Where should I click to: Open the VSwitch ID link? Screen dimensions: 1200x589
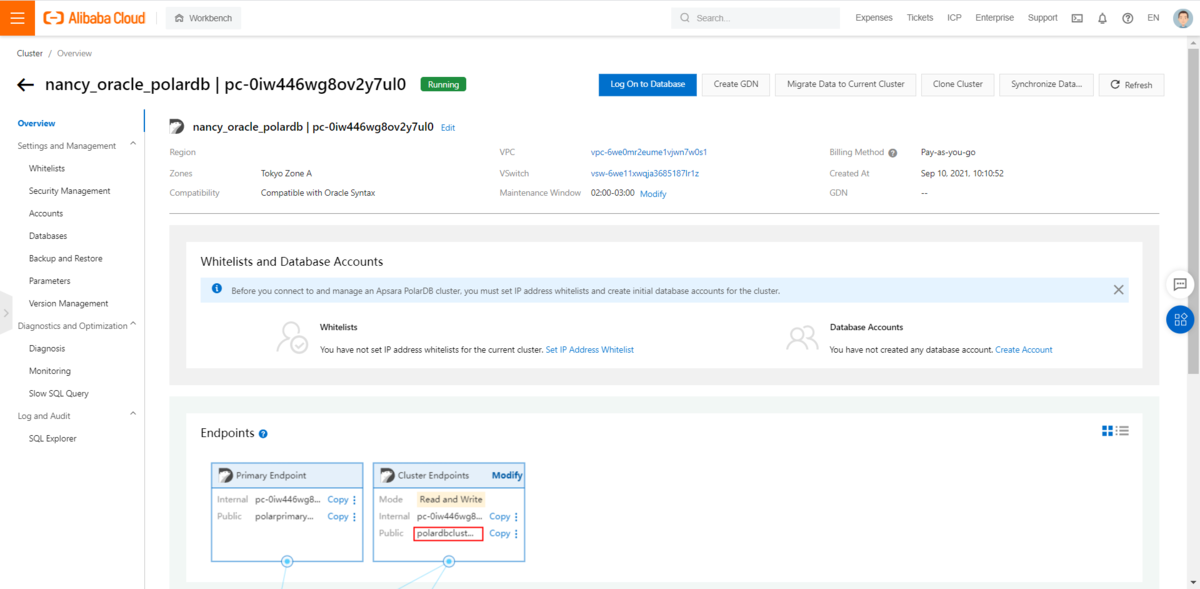(645, 173)
